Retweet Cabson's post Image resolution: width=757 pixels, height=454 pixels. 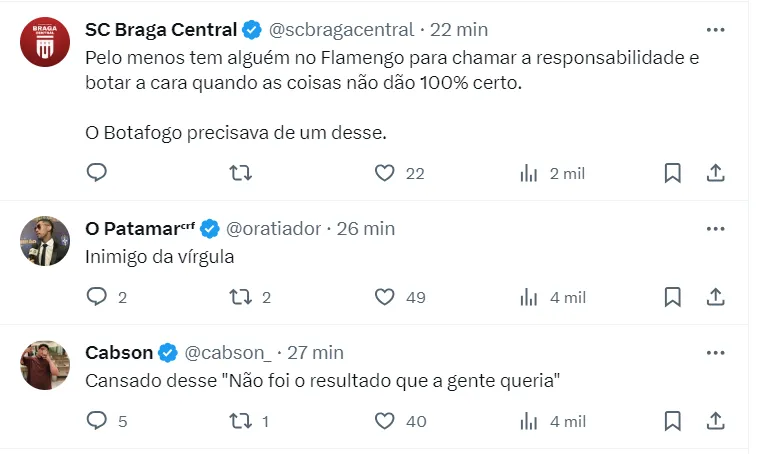(241, 421)
